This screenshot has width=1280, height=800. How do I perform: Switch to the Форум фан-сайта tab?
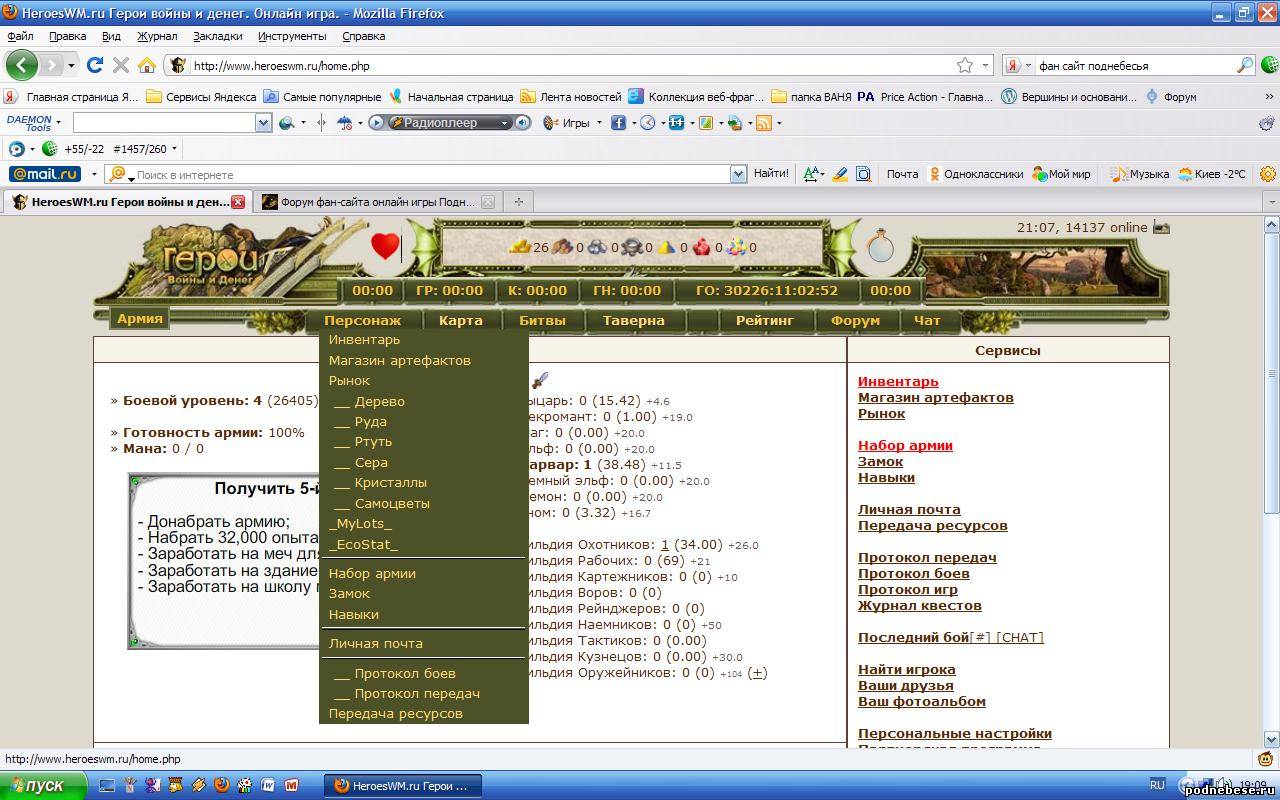pyautogui.click(x=378, y=201)
